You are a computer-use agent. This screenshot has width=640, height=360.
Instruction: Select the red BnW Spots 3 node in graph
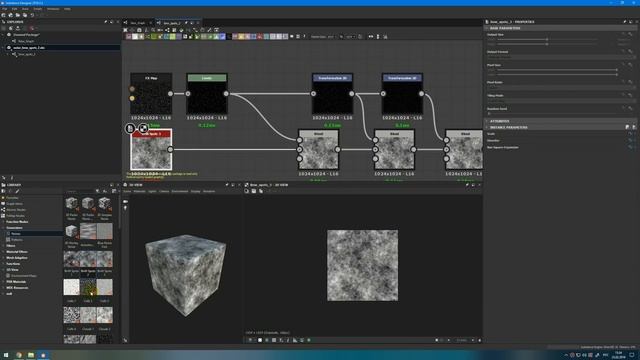[x=151, y=149]
